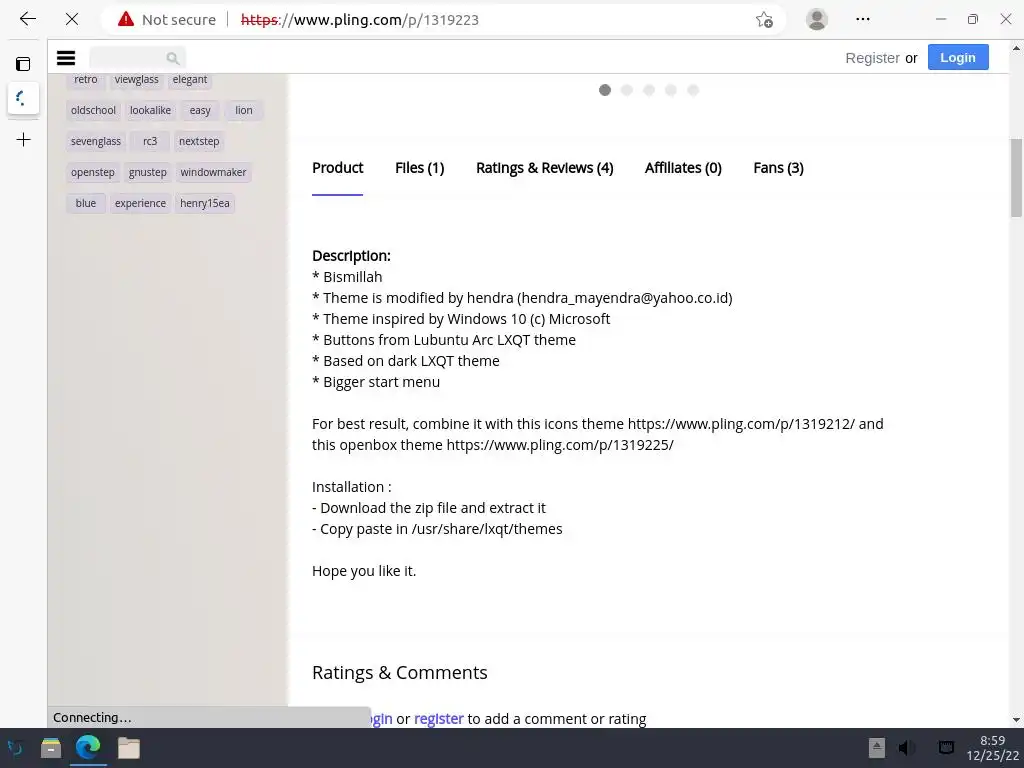Open the Ratings & Reviews (4) tab
Screen dimensions: 1024x768
click(x=545, y=168)
